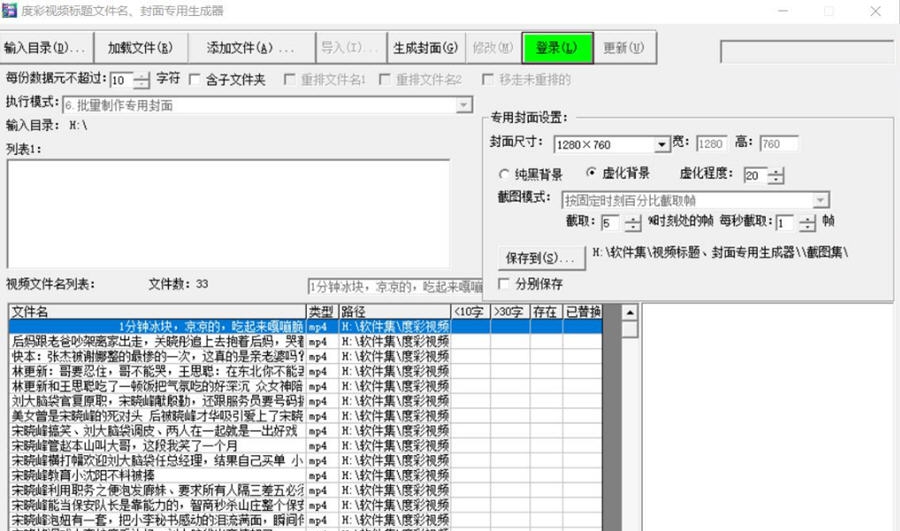This screenshot has height=531, width=900.
Task: Click the 存在 column header
Action: (x=546, y=312)
